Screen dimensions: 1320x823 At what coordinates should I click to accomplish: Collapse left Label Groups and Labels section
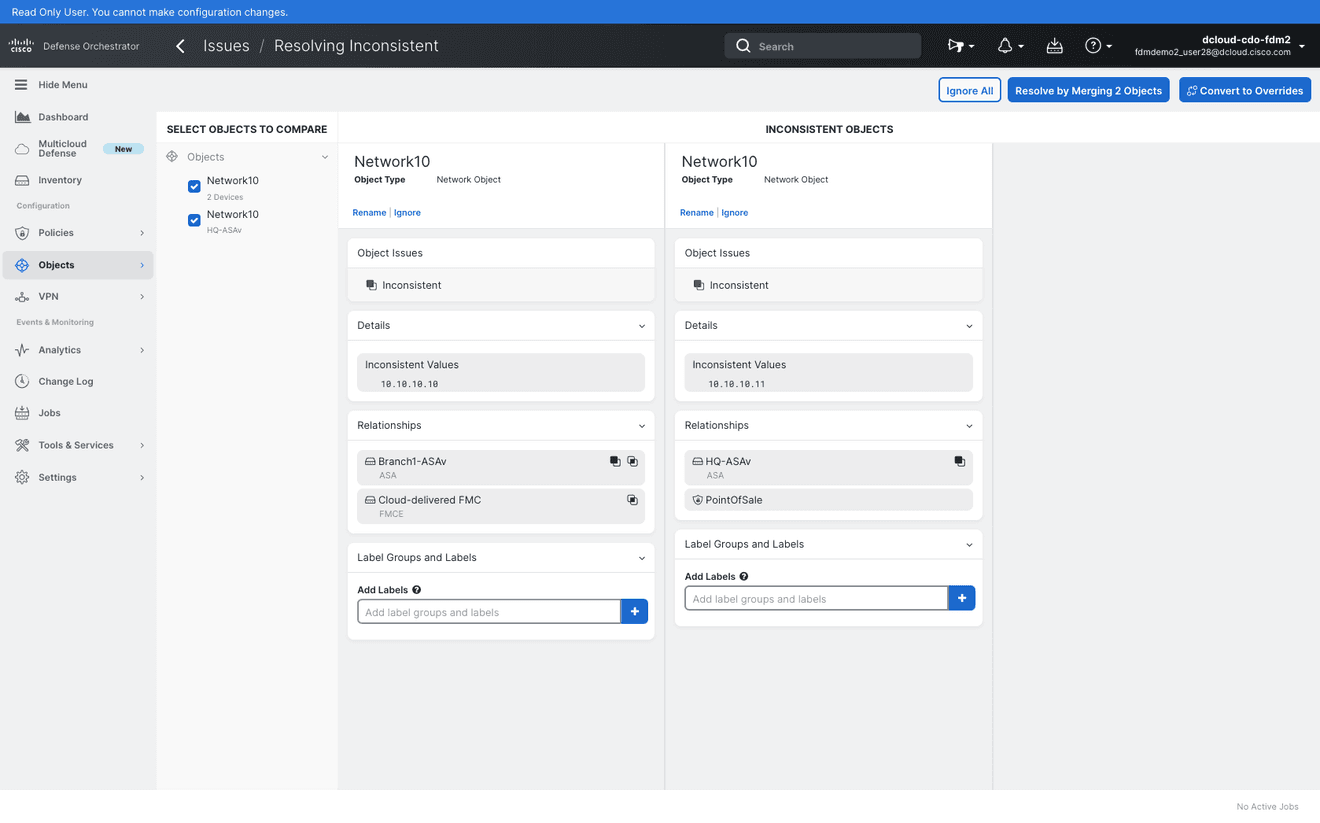click(642, 558)
